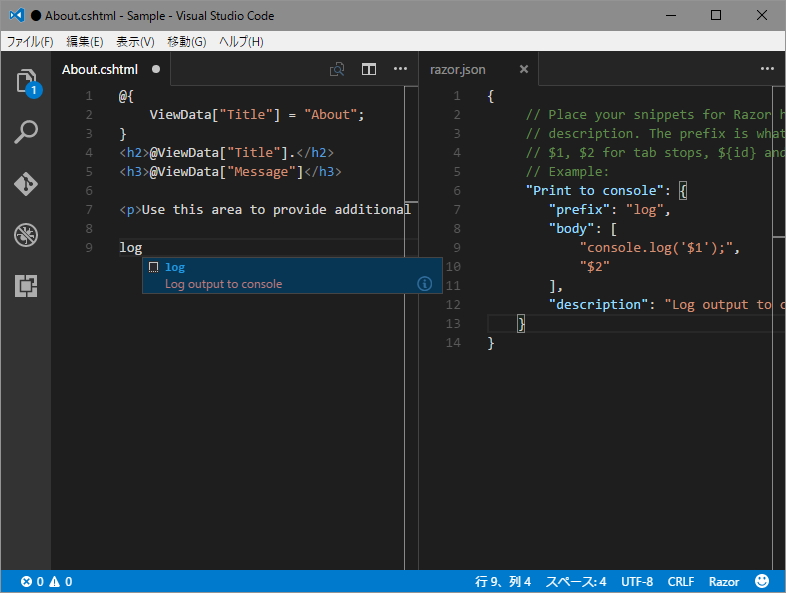Open the ヘルプ(H) menu
786x593 pixels.
pos(241,42)
